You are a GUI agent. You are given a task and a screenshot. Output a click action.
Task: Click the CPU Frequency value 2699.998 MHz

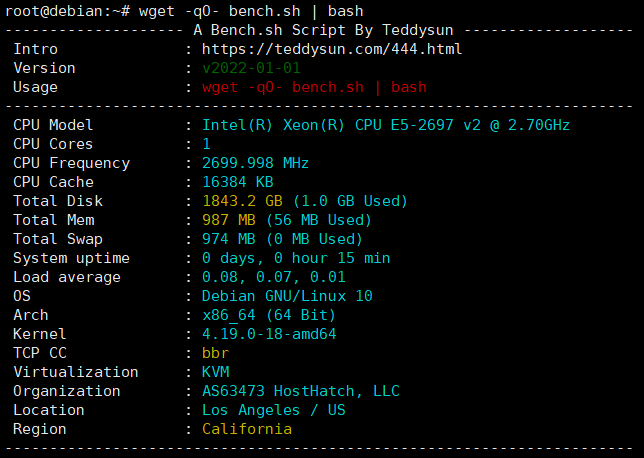(x=255, y=163)
